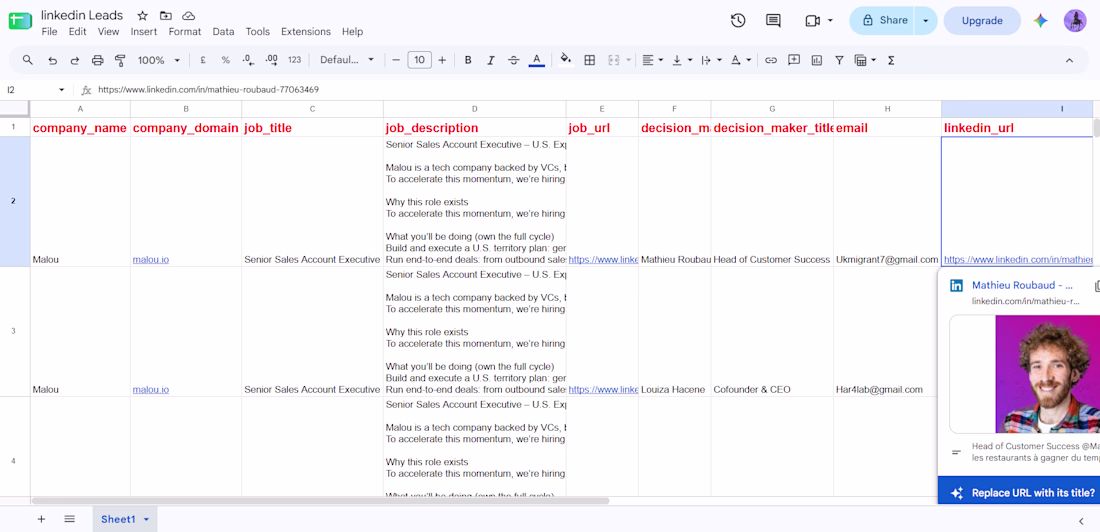Open the Insert menu

144,32
